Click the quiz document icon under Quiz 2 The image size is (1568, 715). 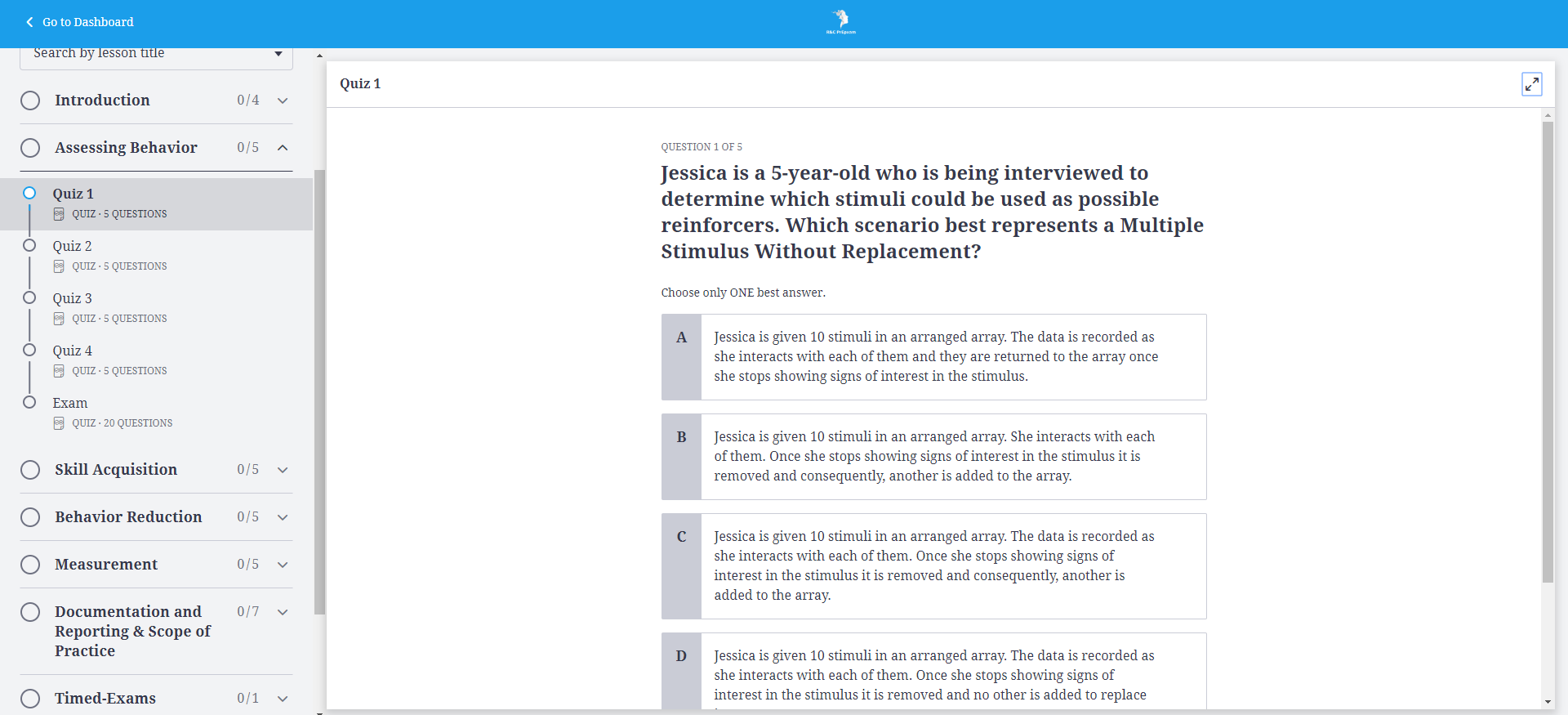[x=59, y=266]
